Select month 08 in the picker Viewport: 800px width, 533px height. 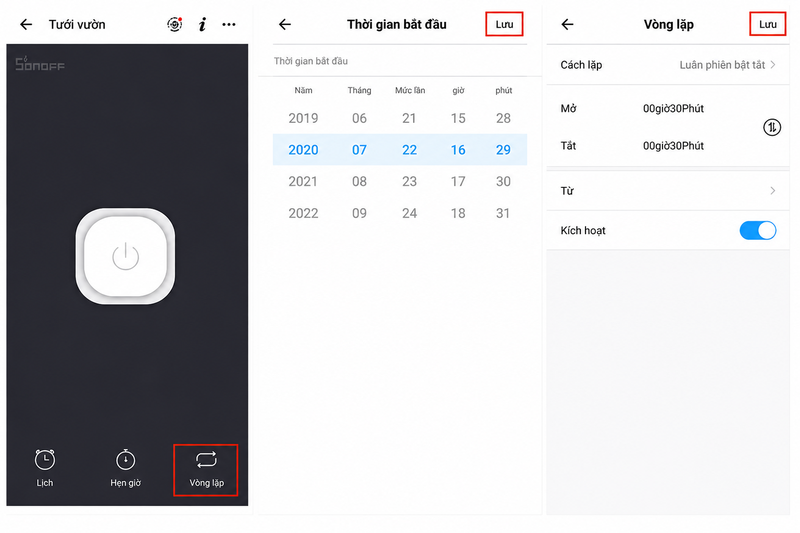tap(359, 182)
